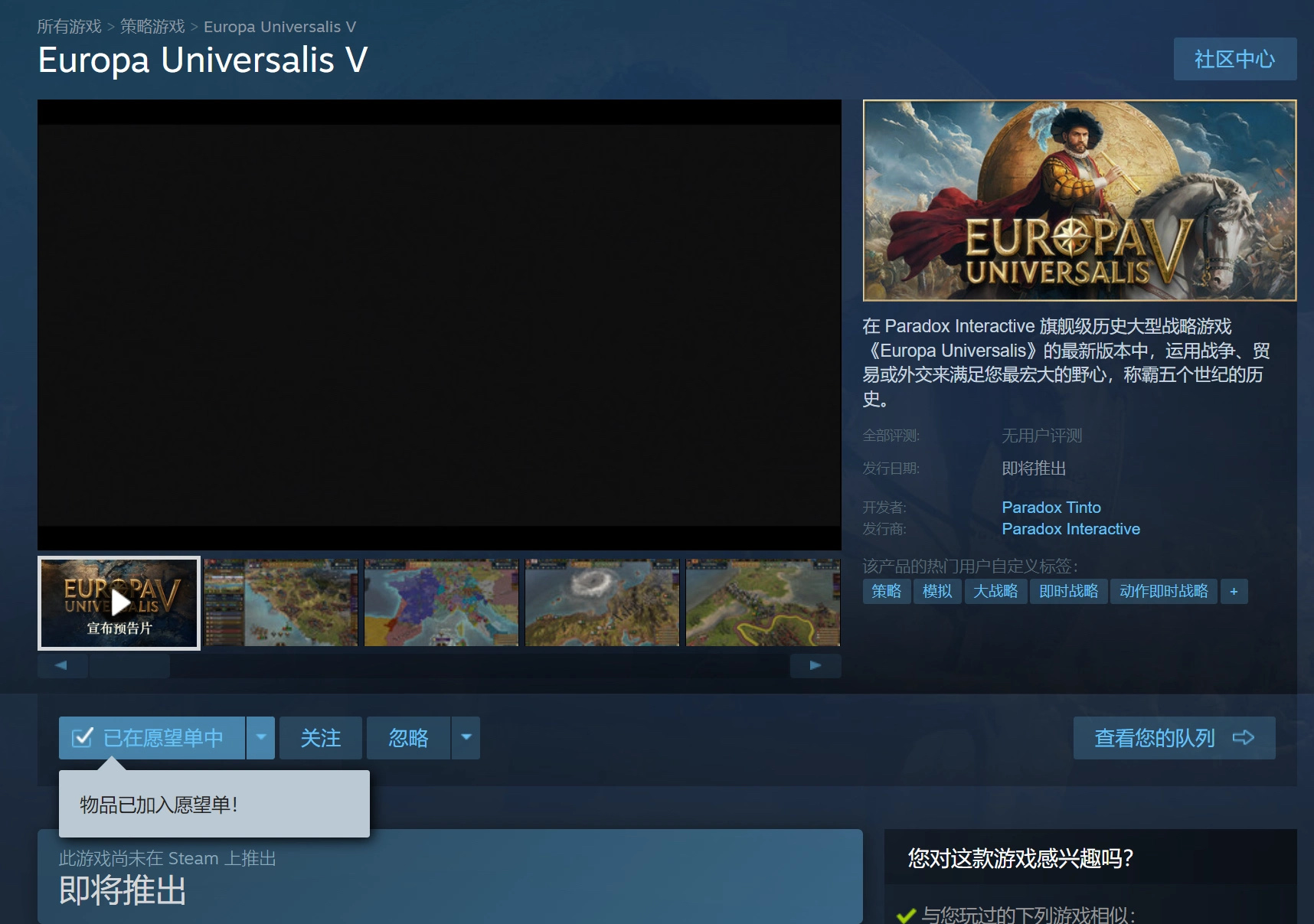Select the 策略 tag

(887, 591)
